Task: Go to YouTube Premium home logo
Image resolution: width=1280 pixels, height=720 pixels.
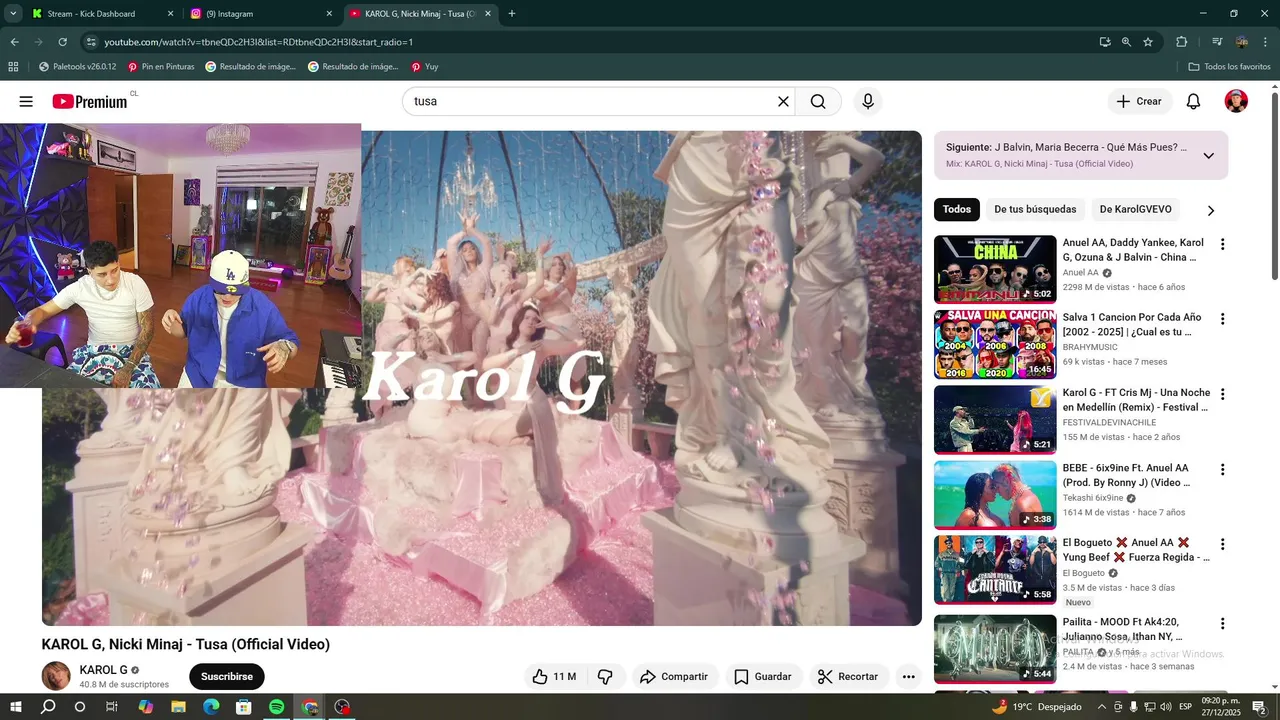Action: click(92, 101)
